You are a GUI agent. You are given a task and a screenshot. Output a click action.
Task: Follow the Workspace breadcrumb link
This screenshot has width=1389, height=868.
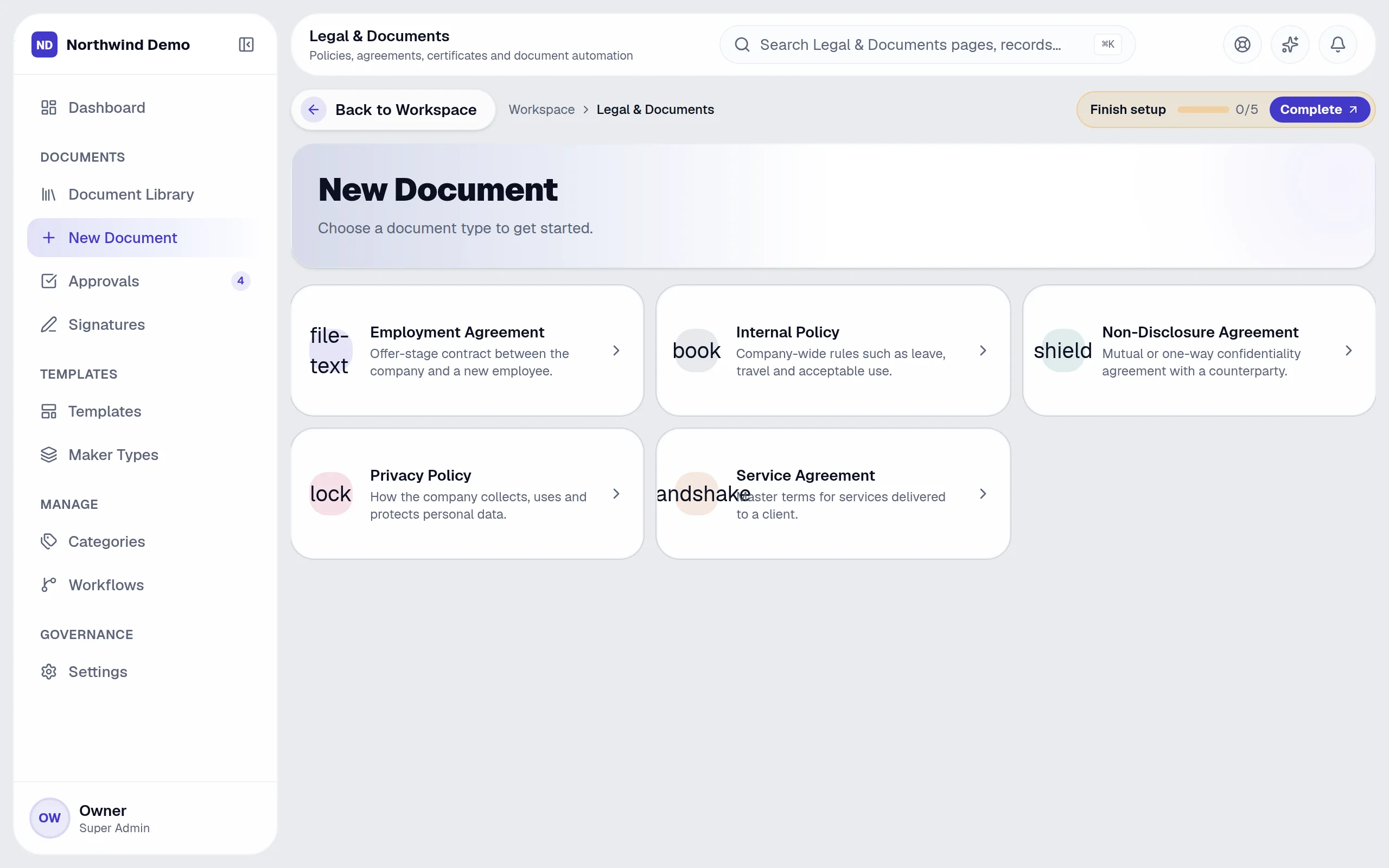pos(541,110)
